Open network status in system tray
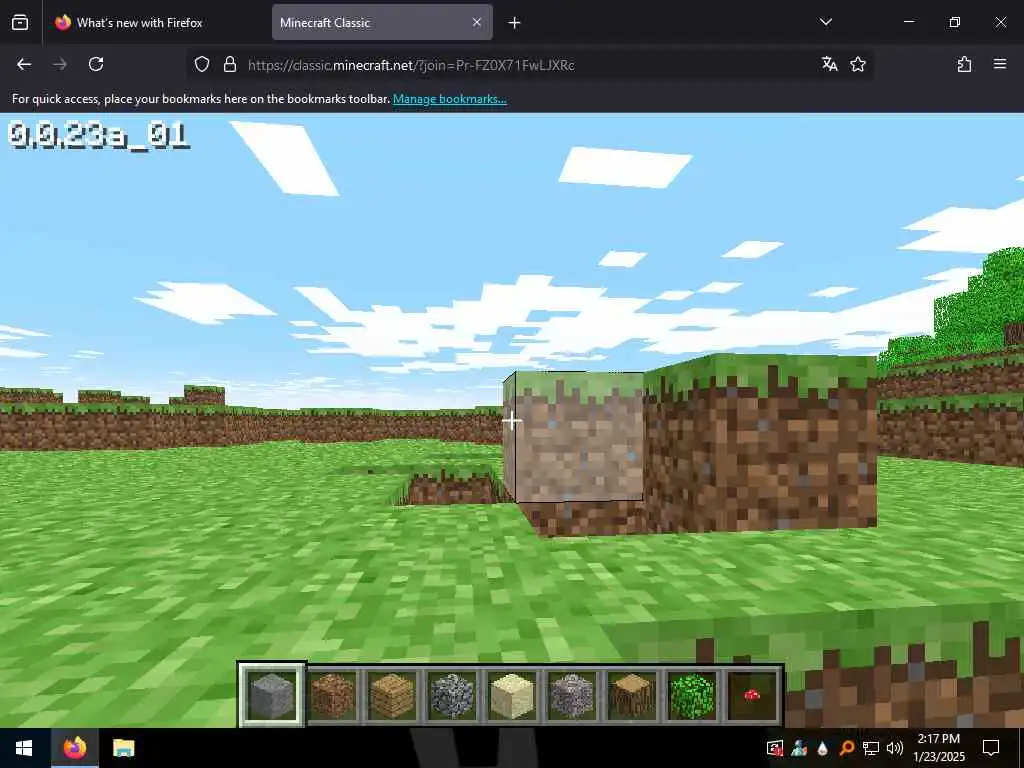Screen dimensions: 1024x768 (x=871, y=748)
